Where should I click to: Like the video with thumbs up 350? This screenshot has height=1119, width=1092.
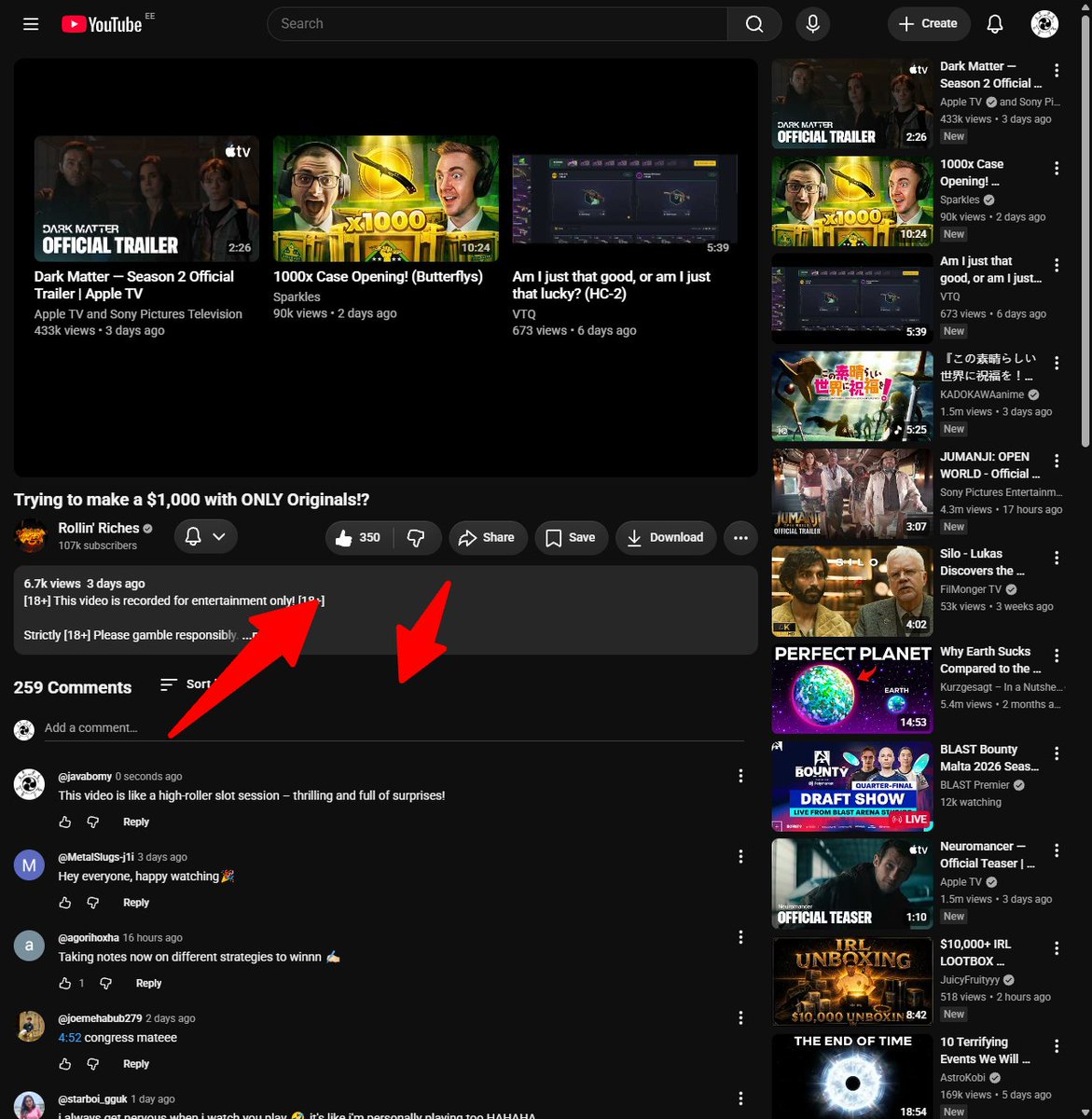point(360,537)
